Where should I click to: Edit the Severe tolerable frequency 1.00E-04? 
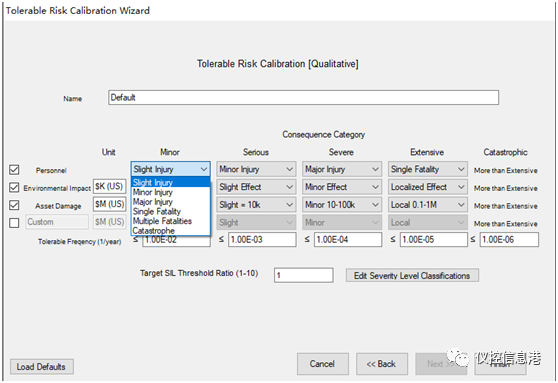[x=348, y=240]
